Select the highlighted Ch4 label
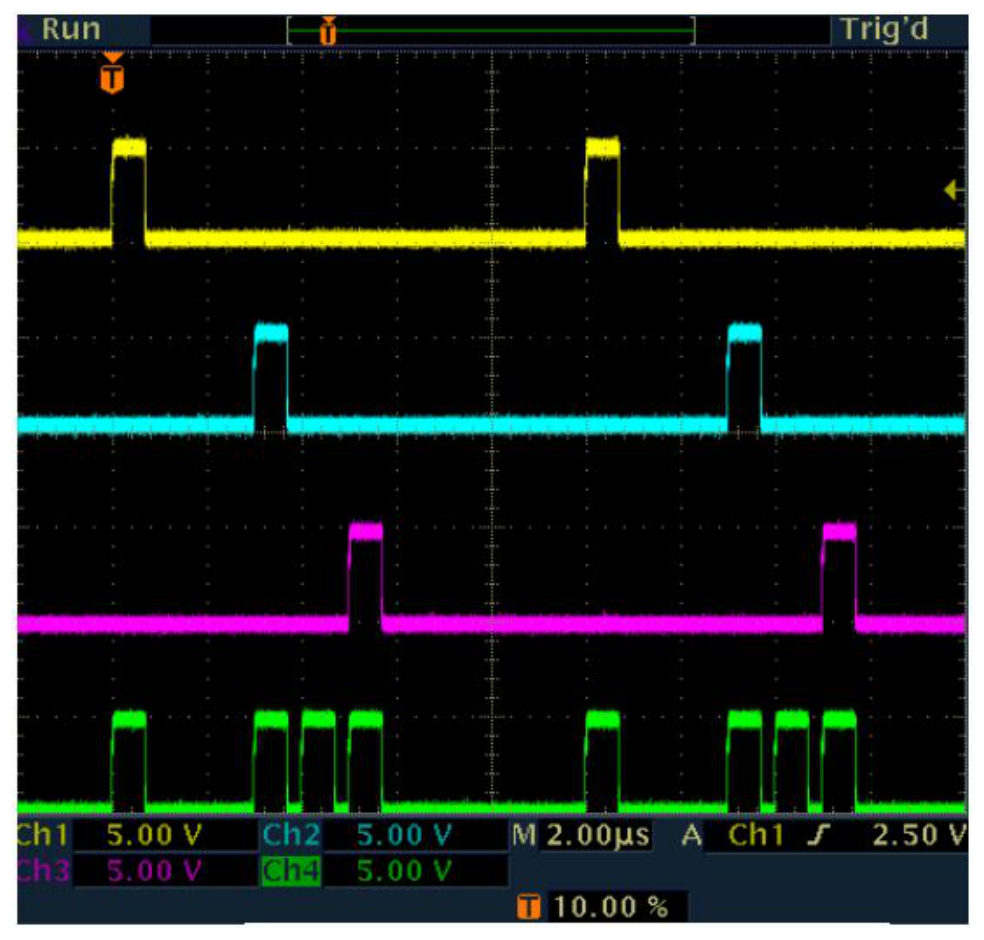Image resolution: width=984 pixels, height=940 pixels. point(292,871)
